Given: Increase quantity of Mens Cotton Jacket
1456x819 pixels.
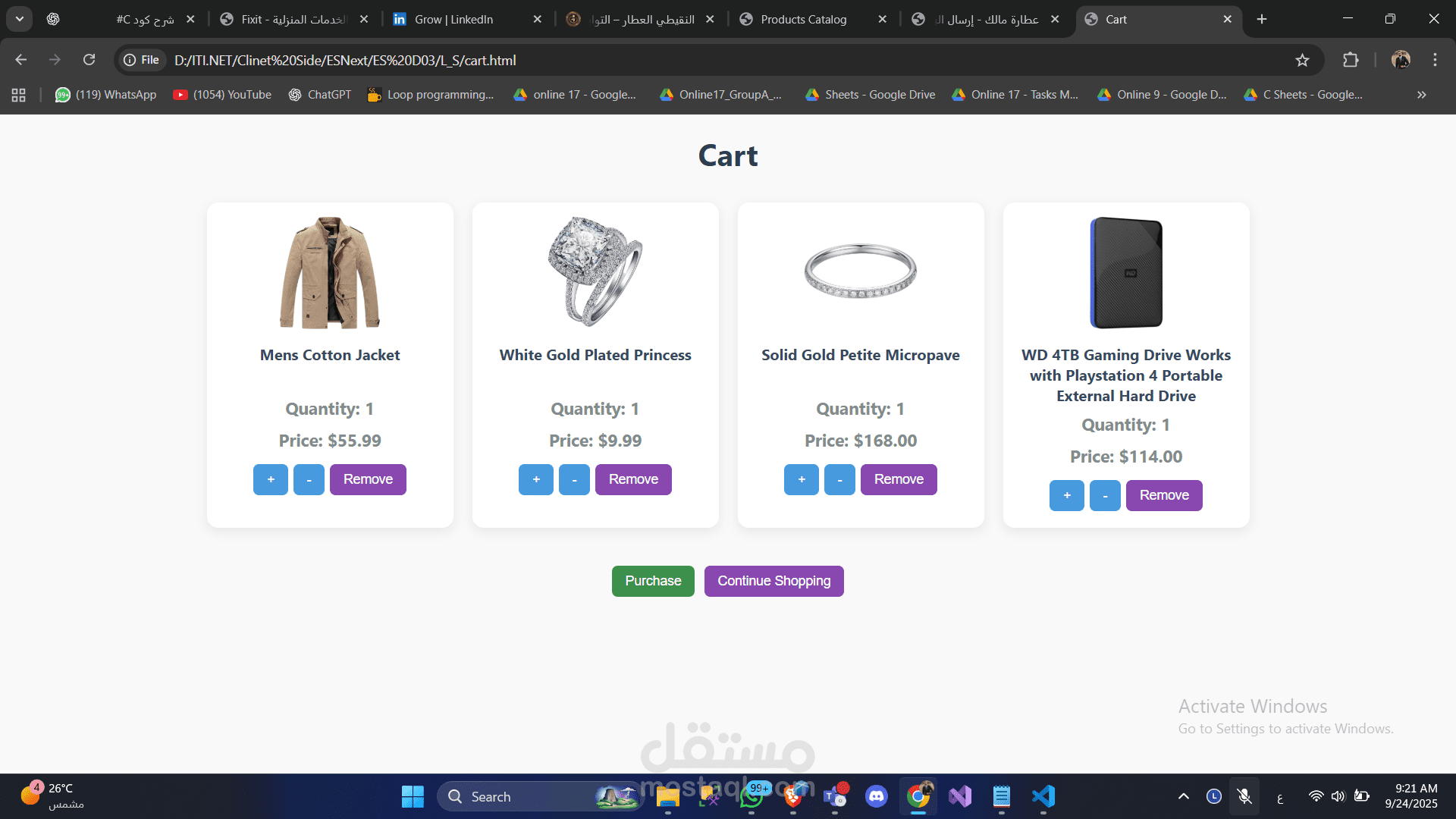Looking at the screenshot, I should [x=271, y=479].
